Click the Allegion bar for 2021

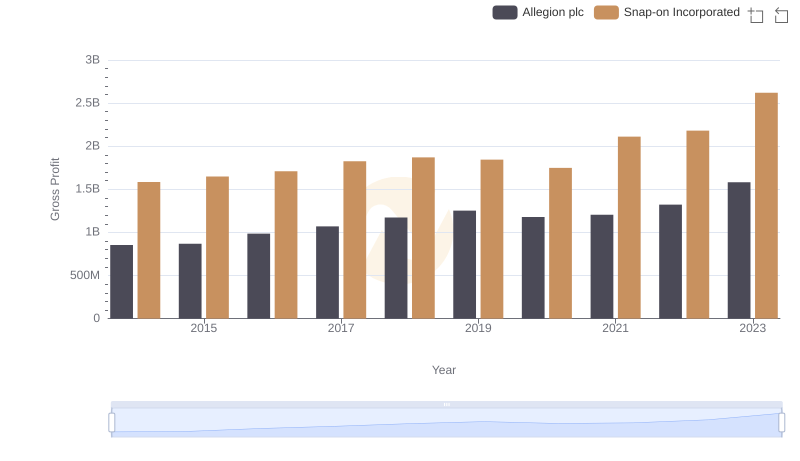click(602, 267)
